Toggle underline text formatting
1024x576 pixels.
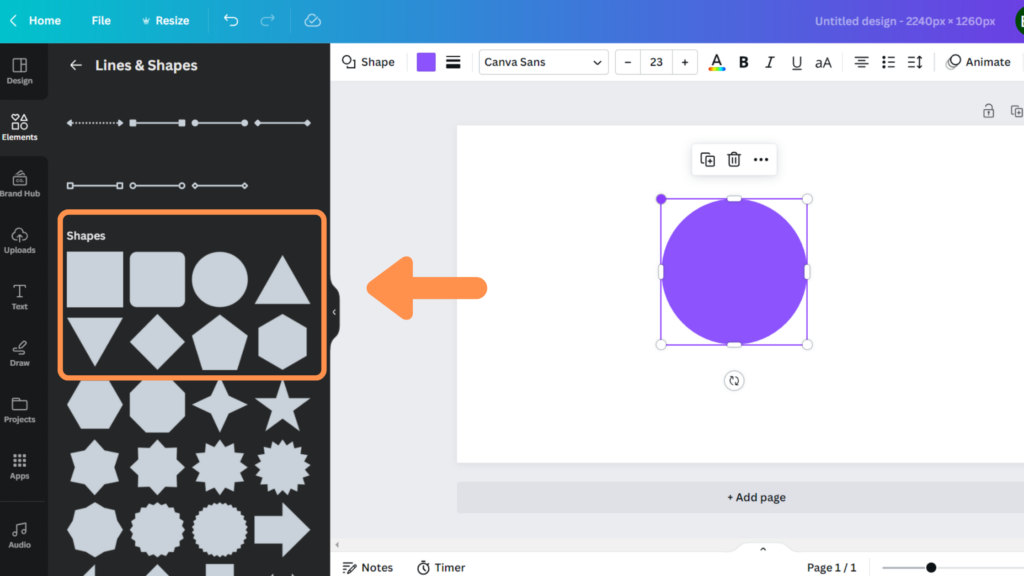[x=796, y=62]
